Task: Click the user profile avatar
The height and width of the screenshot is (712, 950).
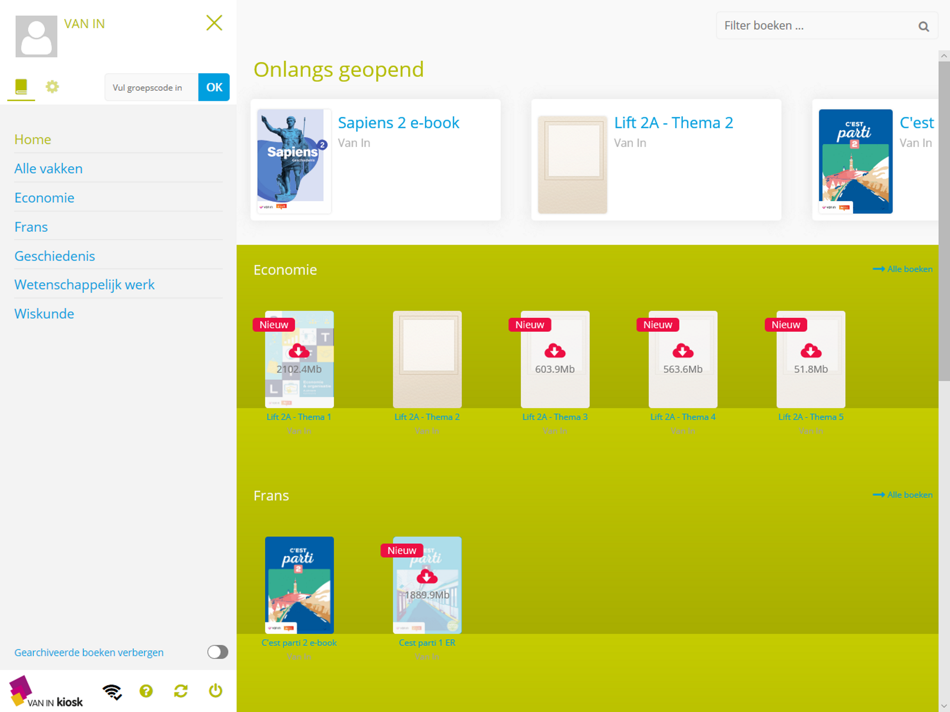Action: 36,36
